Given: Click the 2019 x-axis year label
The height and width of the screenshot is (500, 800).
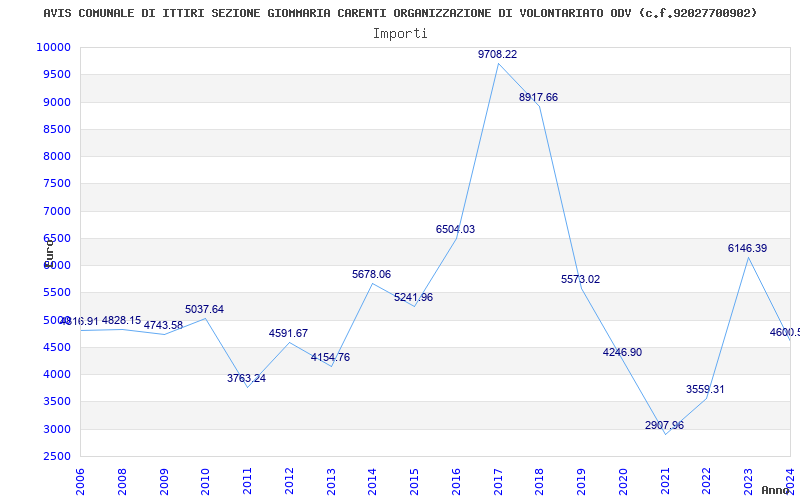Looking at the screenshot, I should pyautogui.click(x=581, y=482).
